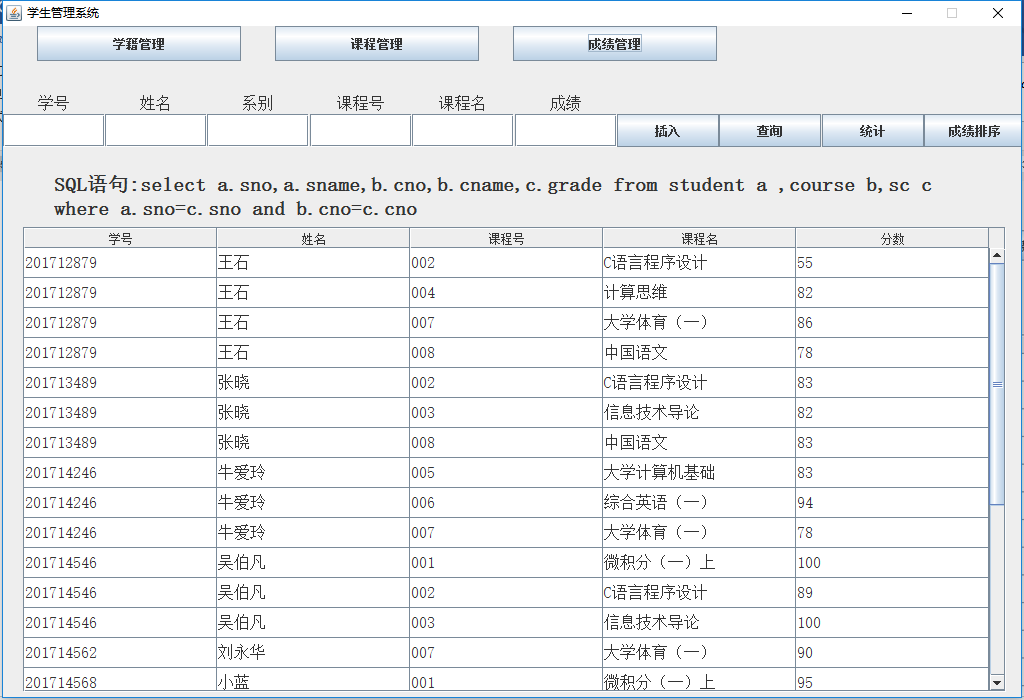Screen dimensions: 1024x700
Task: Select 王石's course number 004 cell
Action: click(x=506, y=293)
